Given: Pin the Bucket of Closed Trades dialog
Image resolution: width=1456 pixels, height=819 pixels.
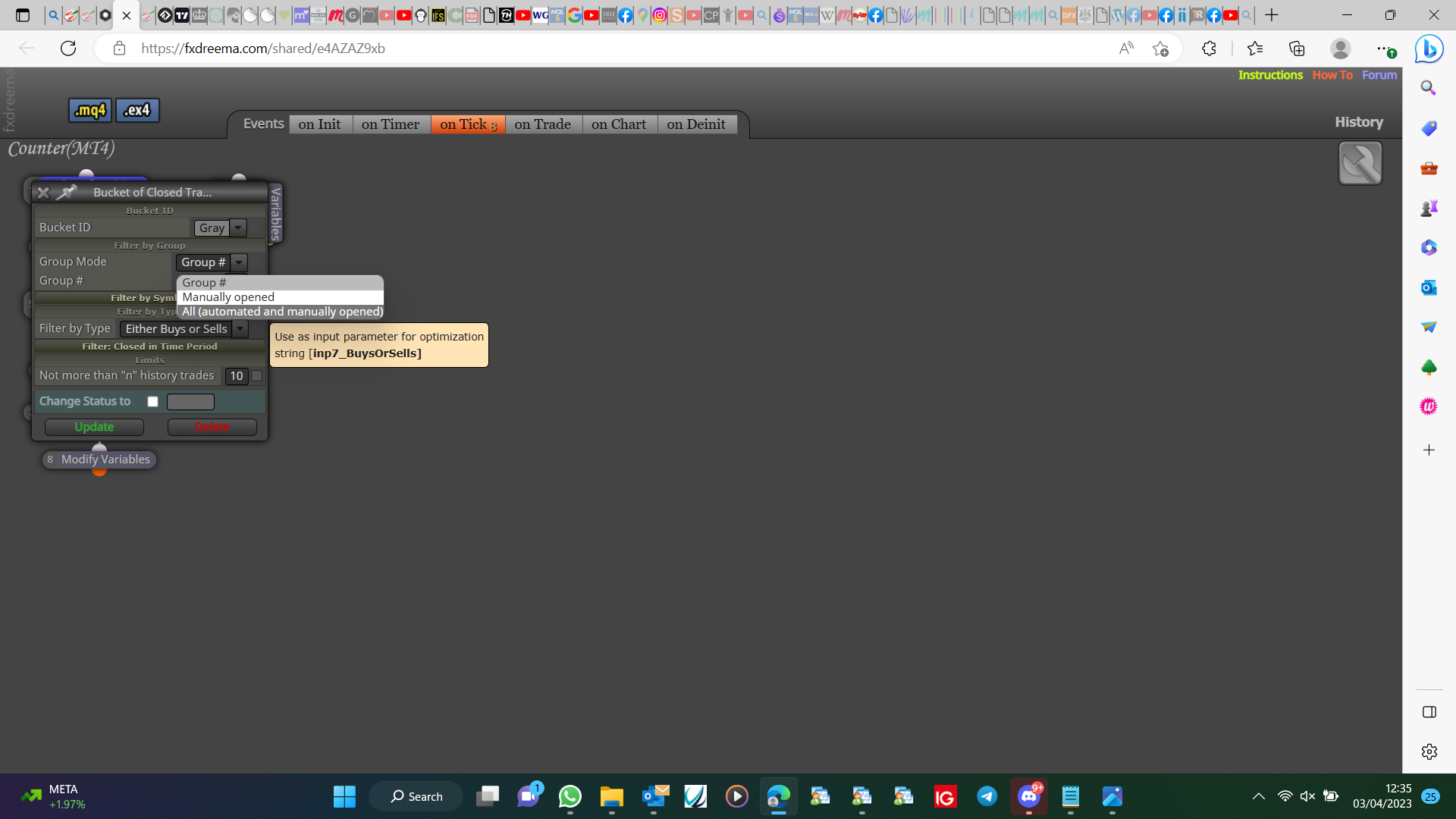Looking at the screenshot, I should coord(67,193).
